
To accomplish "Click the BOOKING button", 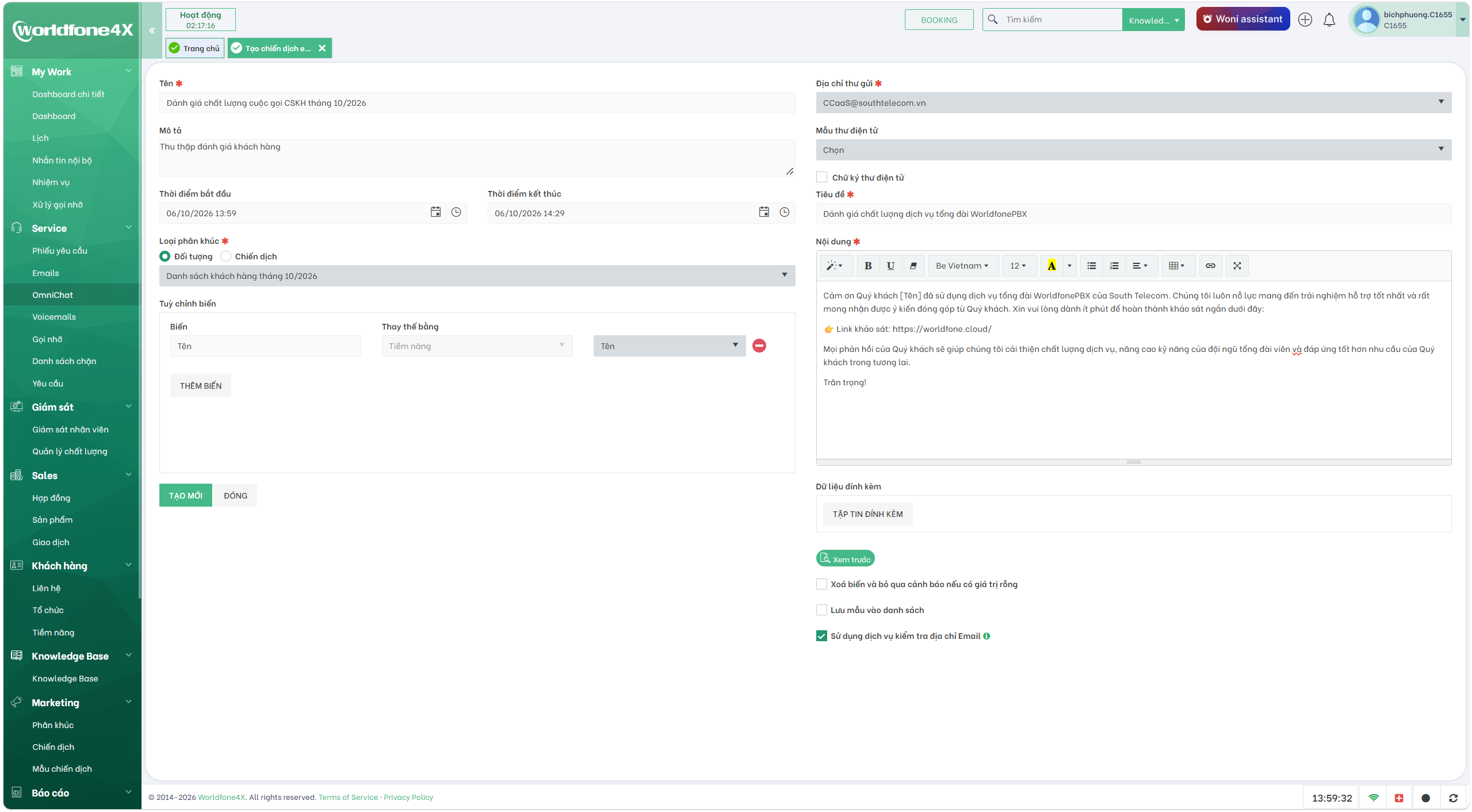I will pos(939,20).
